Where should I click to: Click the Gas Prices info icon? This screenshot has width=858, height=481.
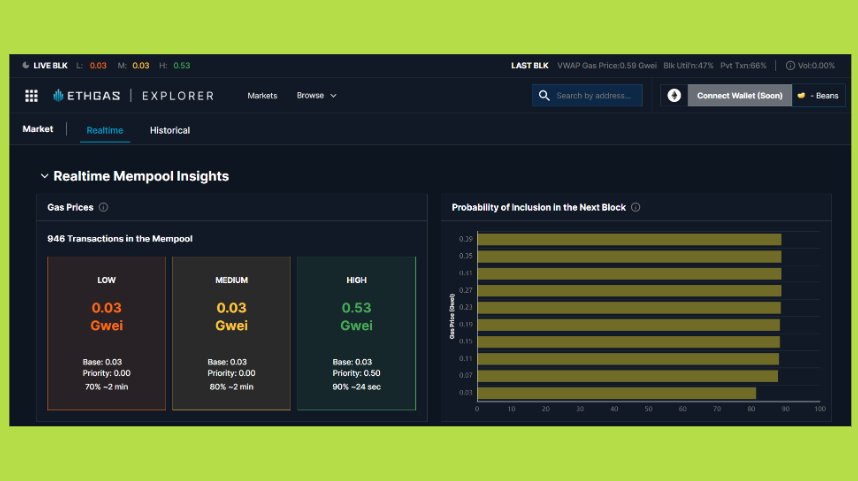[104, 208]
